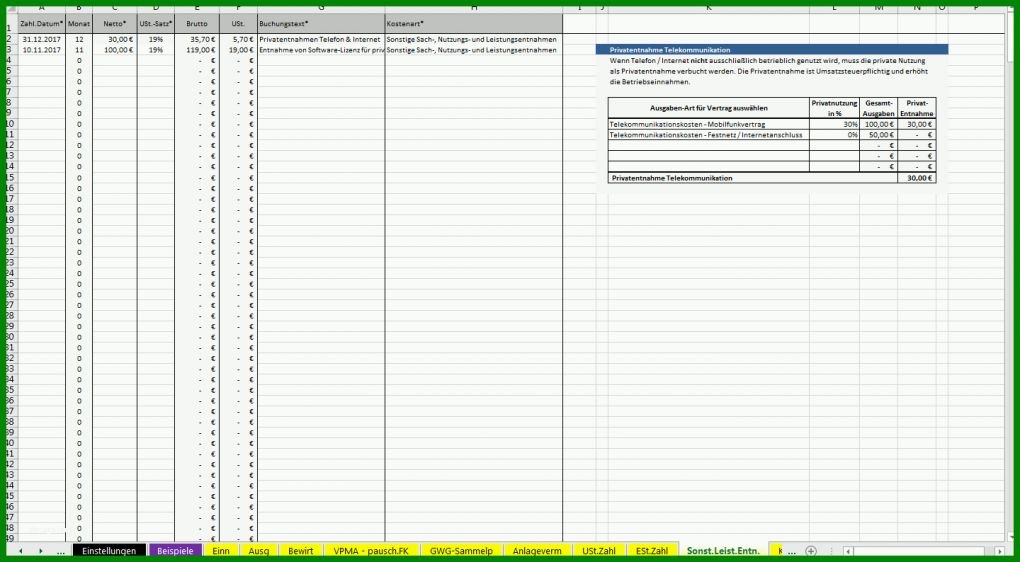Open the GWG-Sammelp sheet tab
Viewport: 1020px width, 562px height.
[461, 551]
